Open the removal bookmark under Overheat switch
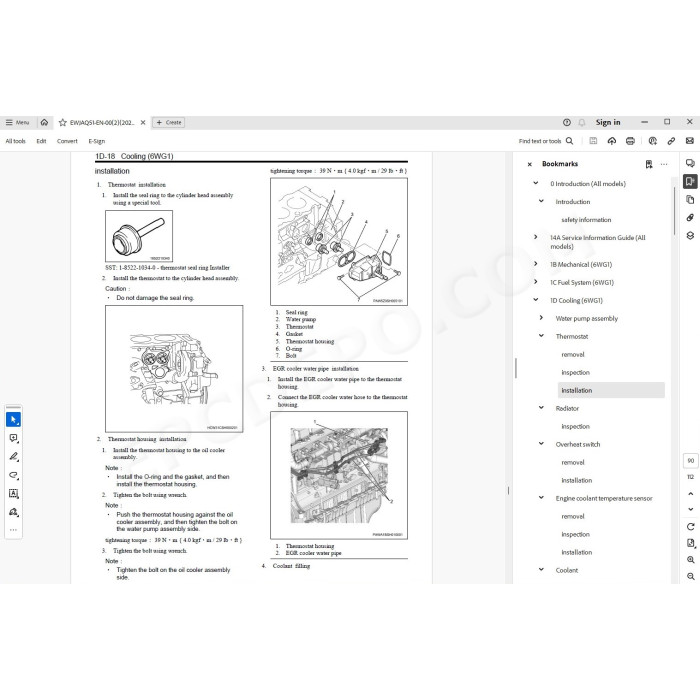This screenshot has height=700, width=700. point(573,462)
